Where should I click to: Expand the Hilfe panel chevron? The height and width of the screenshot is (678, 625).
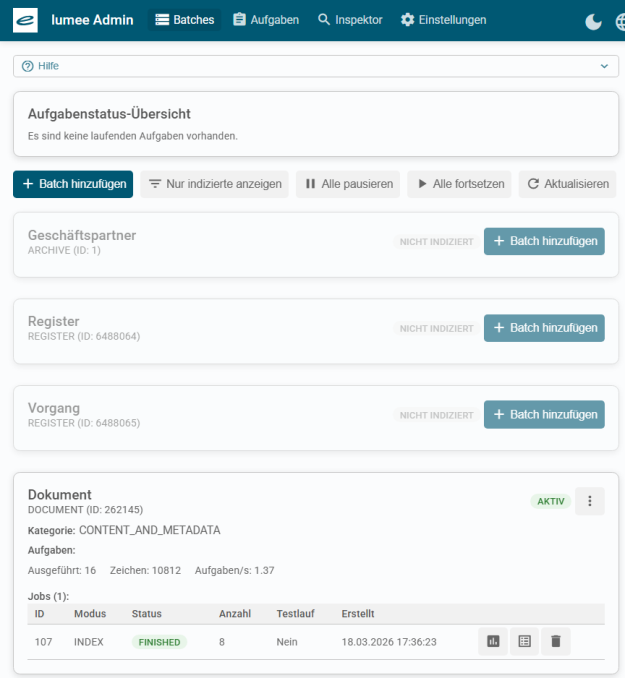[x=603, y=66]
